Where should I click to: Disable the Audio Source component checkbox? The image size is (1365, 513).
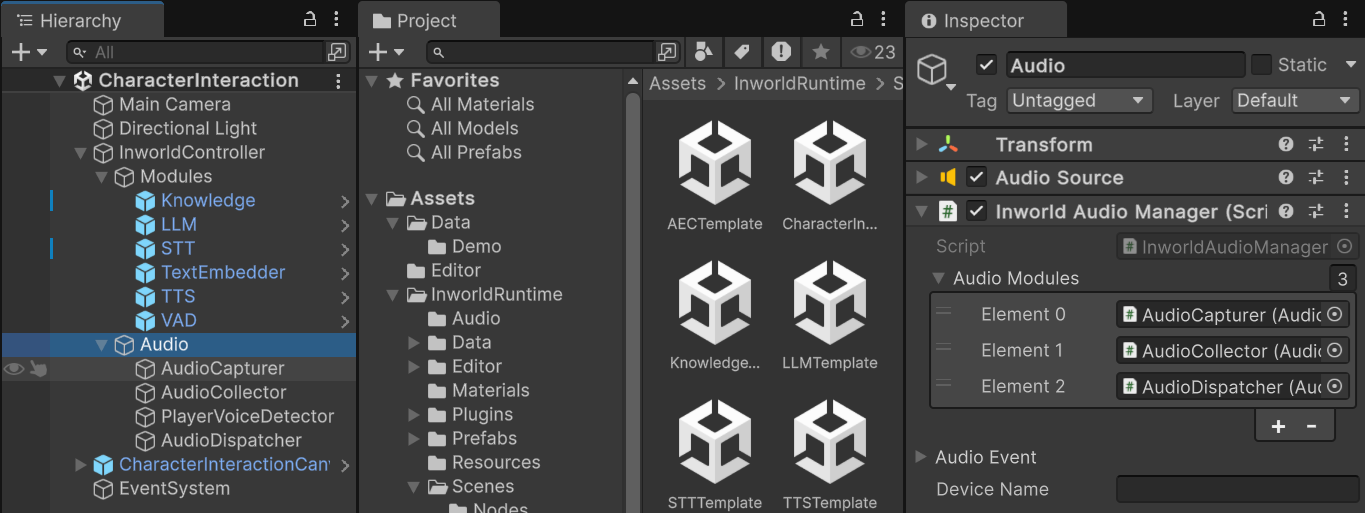click(977, 178)
